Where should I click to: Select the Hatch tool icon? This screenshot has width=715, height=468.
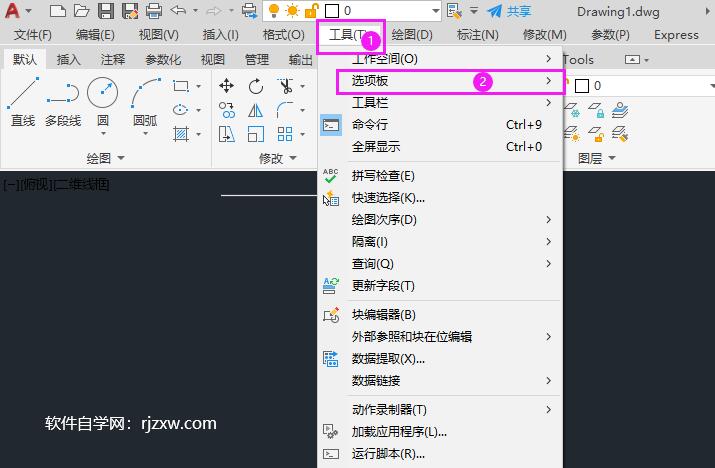tap(181, 134)
